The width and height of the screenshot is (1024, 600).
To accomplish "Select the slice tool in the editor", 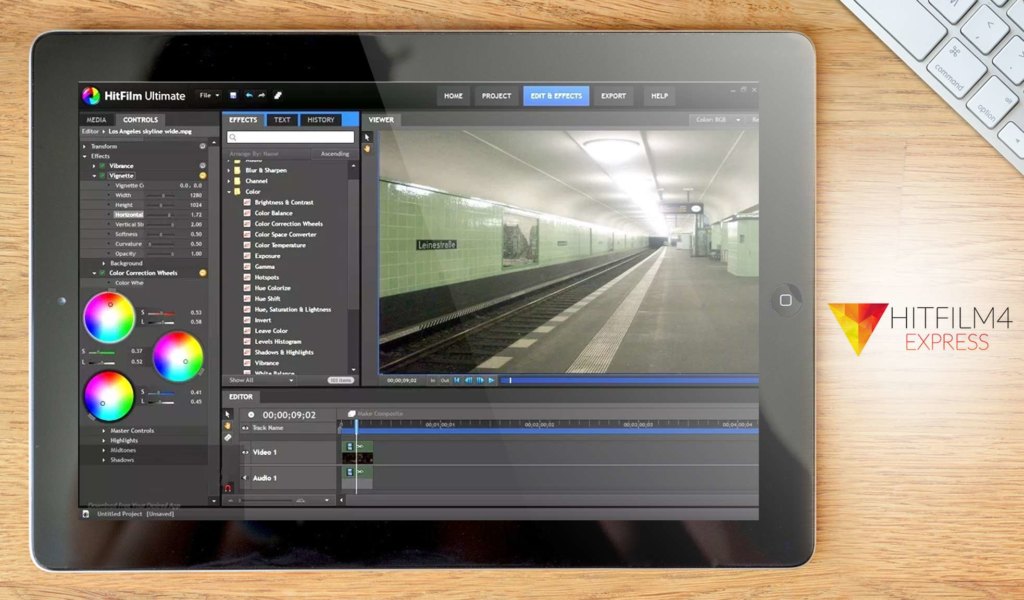I will pos(228,437).
